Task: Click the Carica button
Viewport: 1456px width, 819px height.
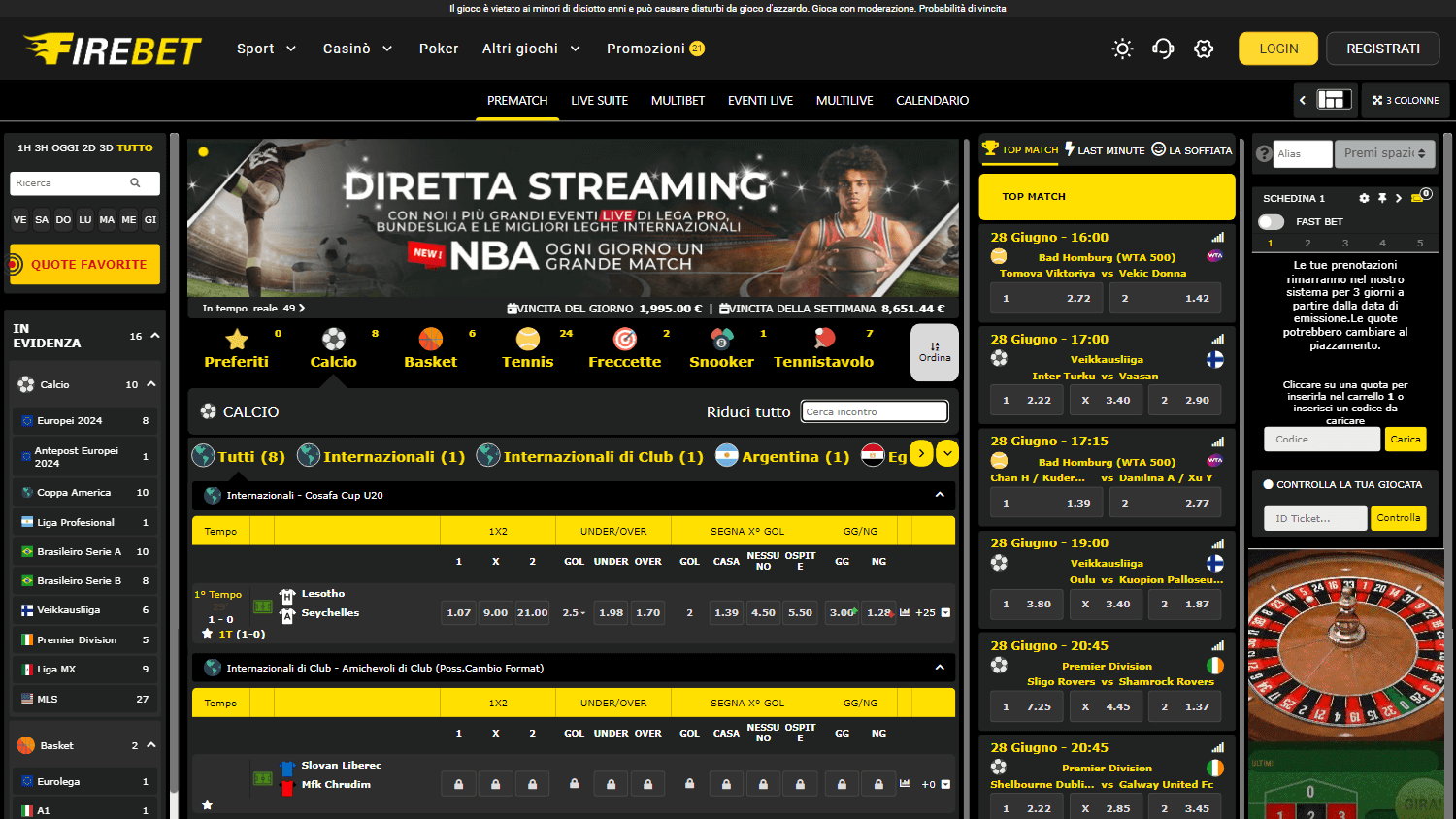Action: 1405,440
